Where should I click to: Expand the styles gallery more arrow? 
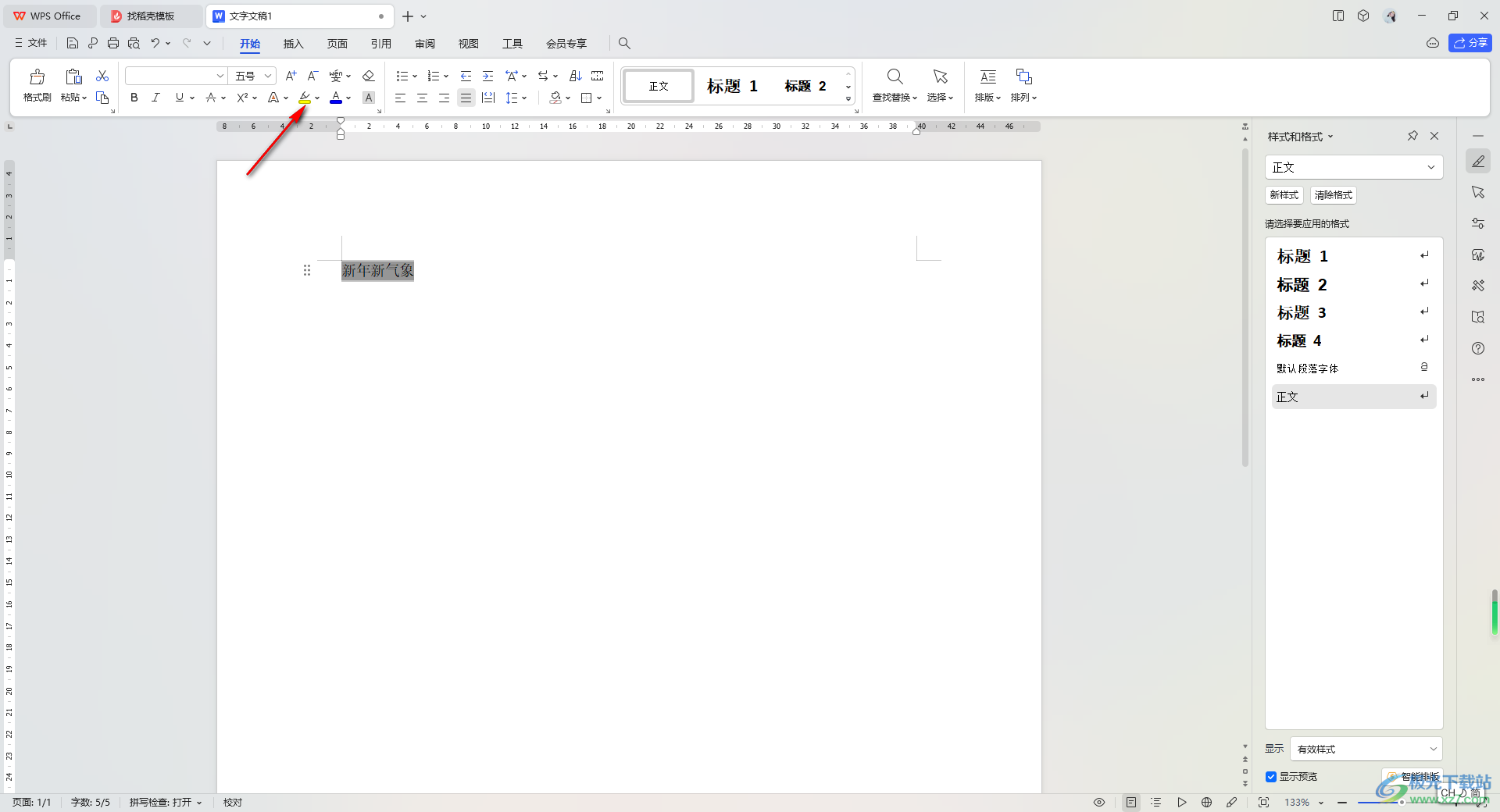tap(848, 99)
